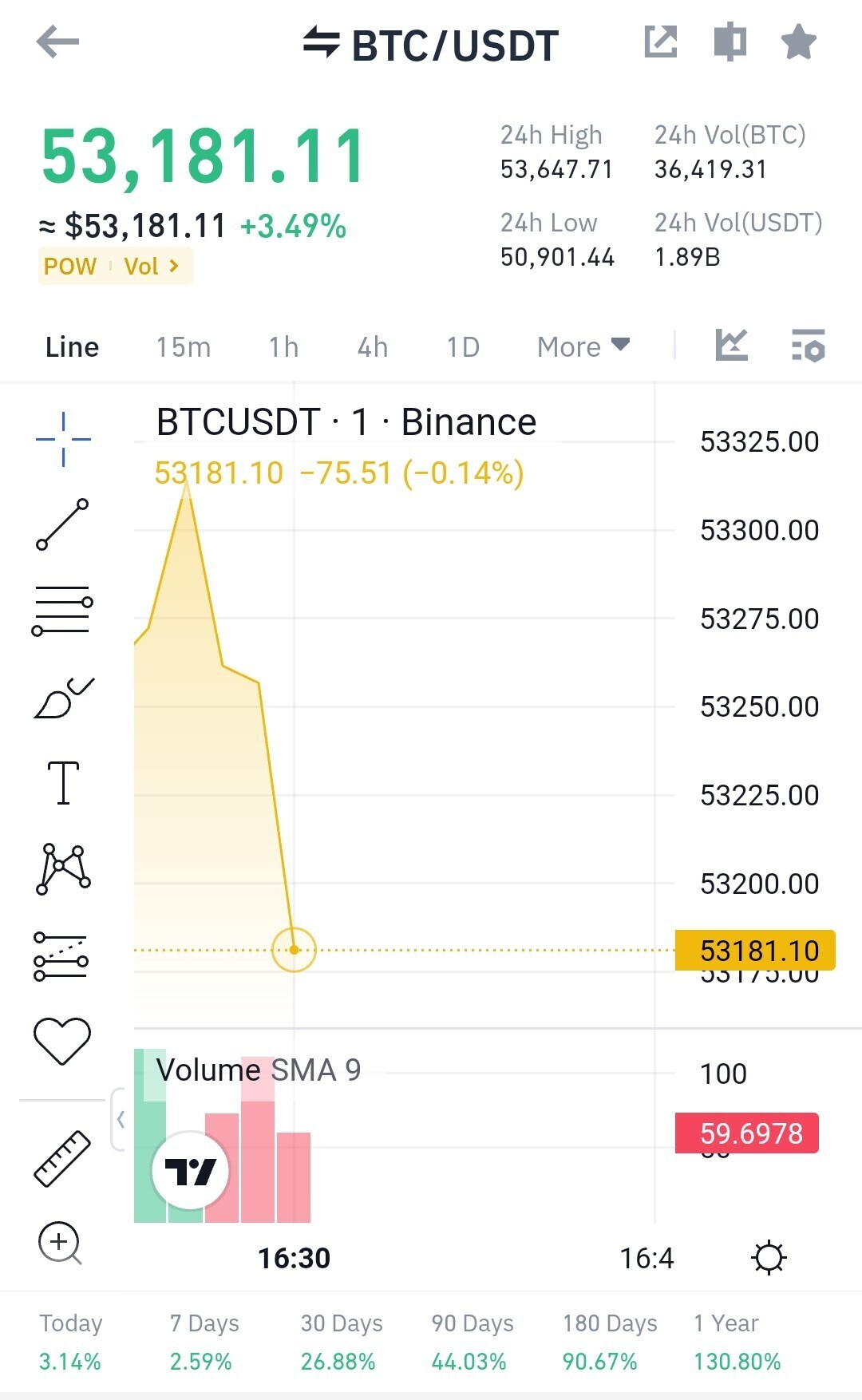Screen dimensions: 862x1400
Task: Open chart settings gear near time axis
Action: point(769,1258)
